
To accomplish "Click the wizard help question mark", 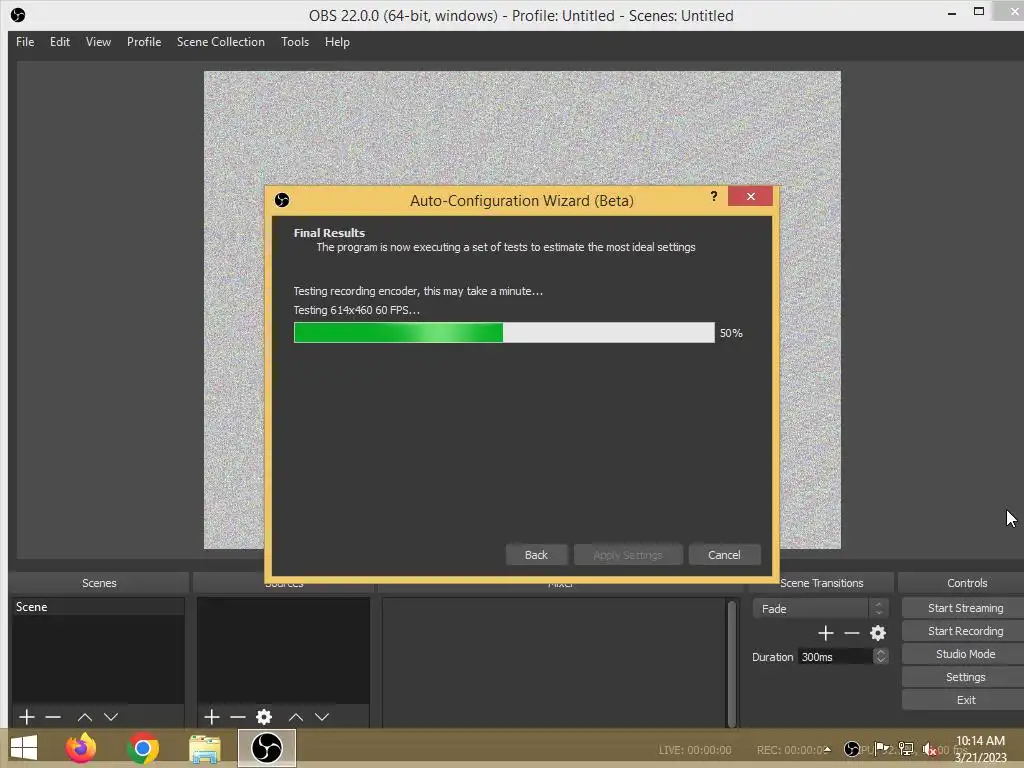I will pyautogui.click(x=714, y=196).
